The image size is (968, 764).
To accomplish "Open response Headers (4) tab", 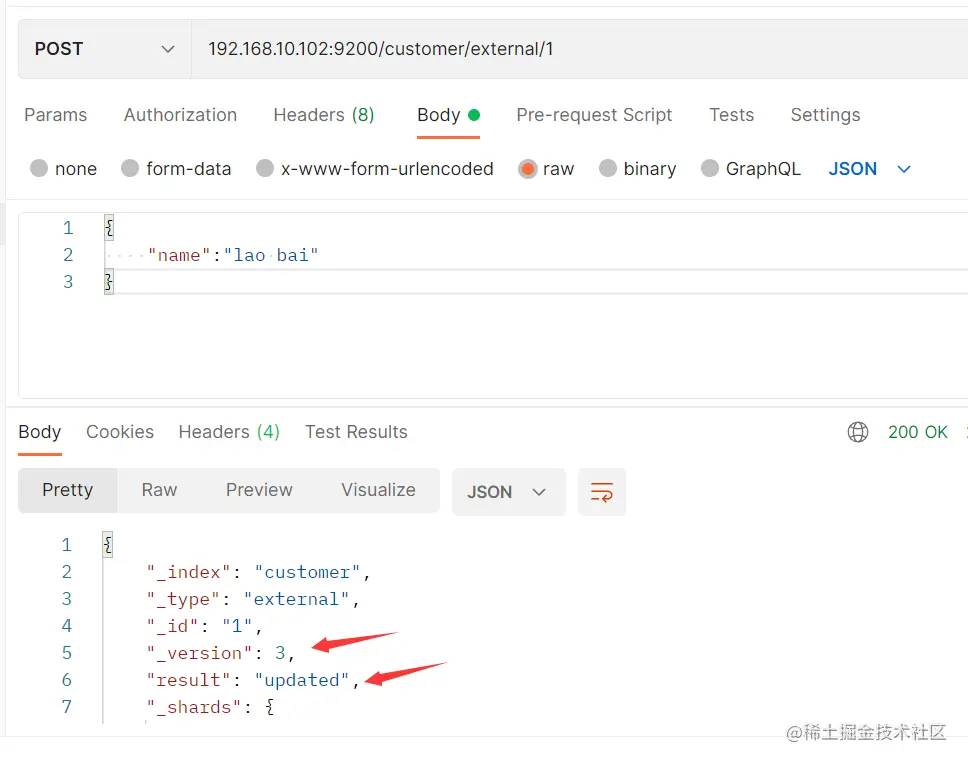I will click(x=229, y=432).
